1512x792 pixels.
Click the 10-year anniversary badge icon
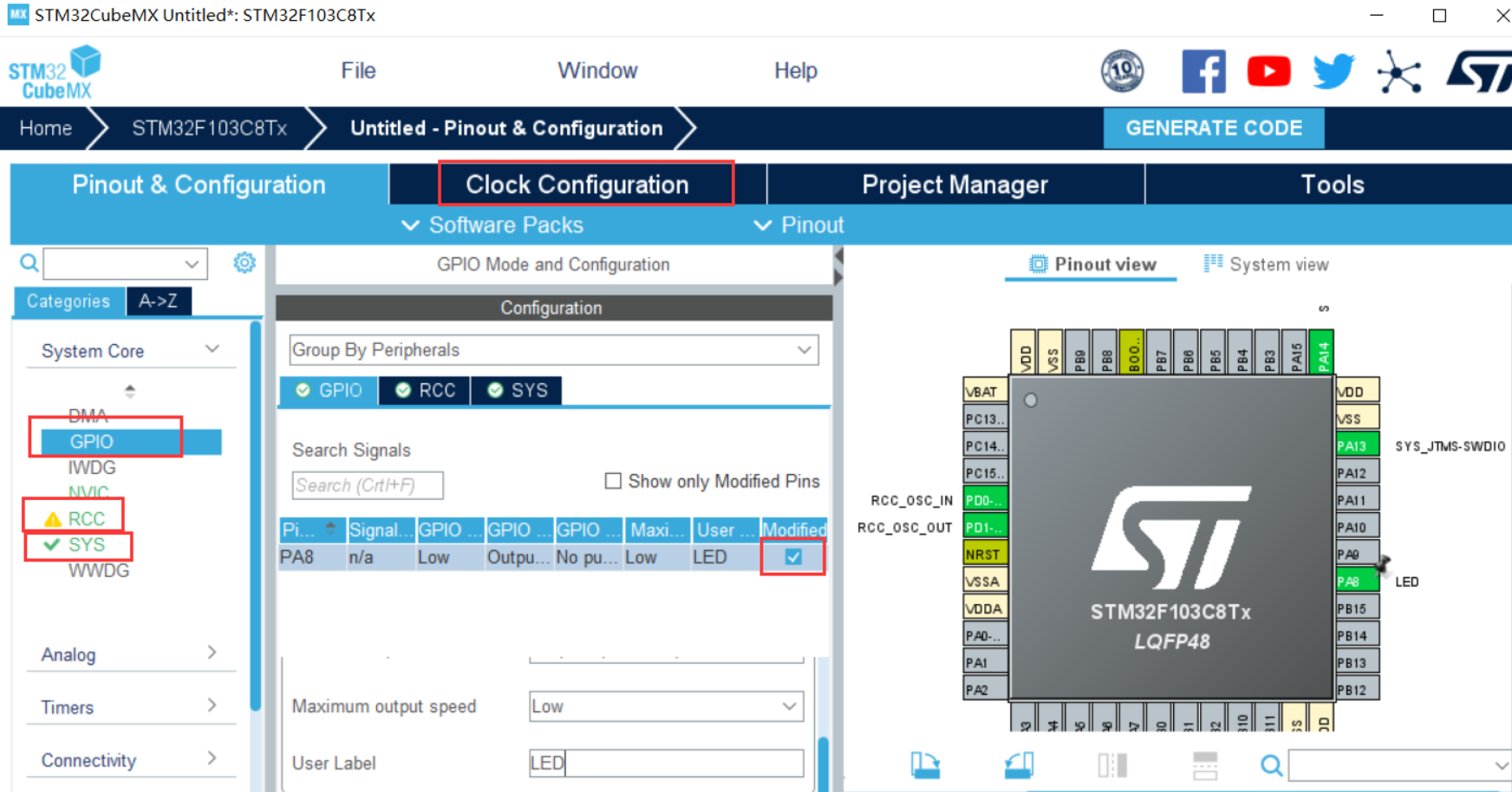[1122, 71]
